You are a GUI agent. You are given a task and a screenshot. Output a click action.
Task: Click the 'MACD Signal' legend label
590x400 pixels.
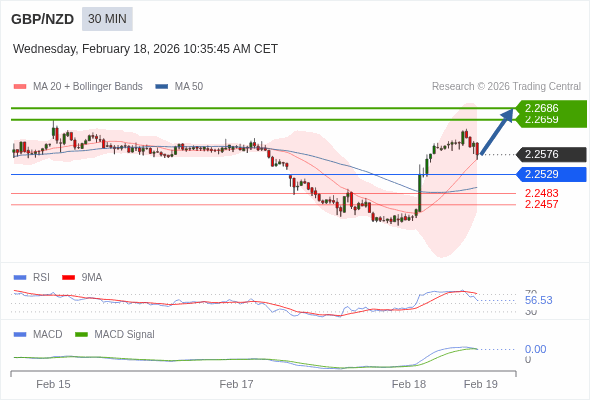(125, 335)
